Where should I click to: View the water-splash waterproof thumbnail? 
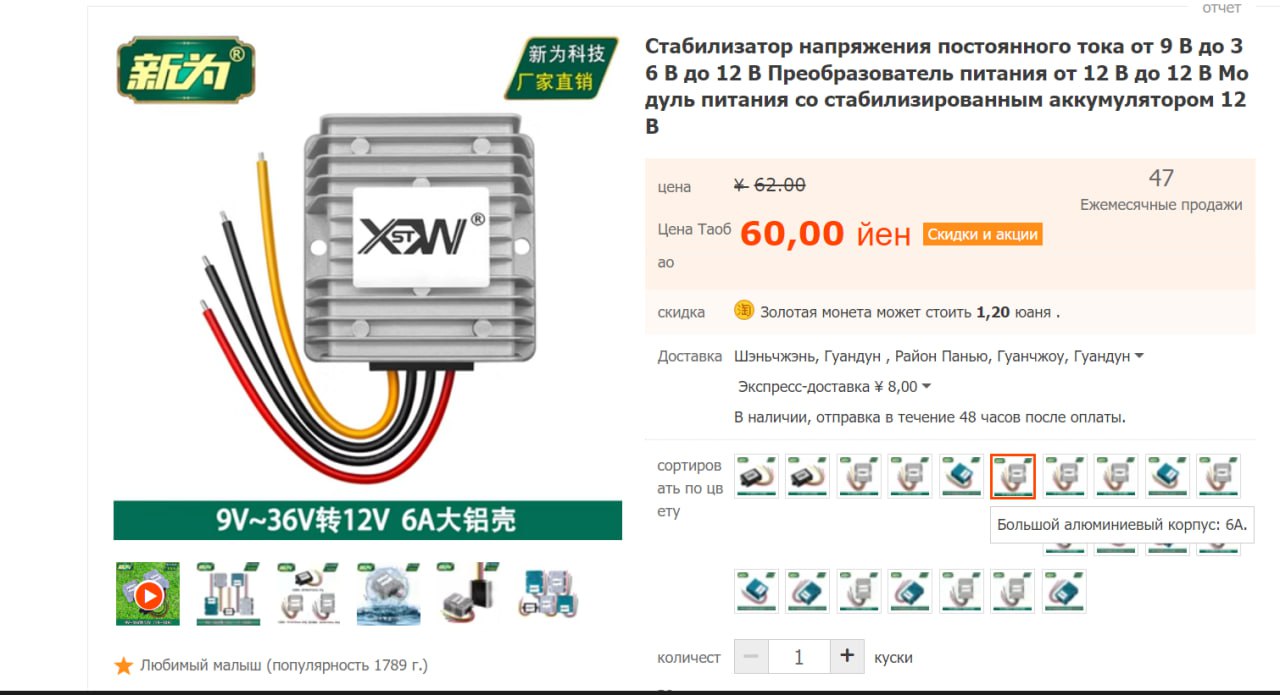pyautogui.click(x=388, y=594)
